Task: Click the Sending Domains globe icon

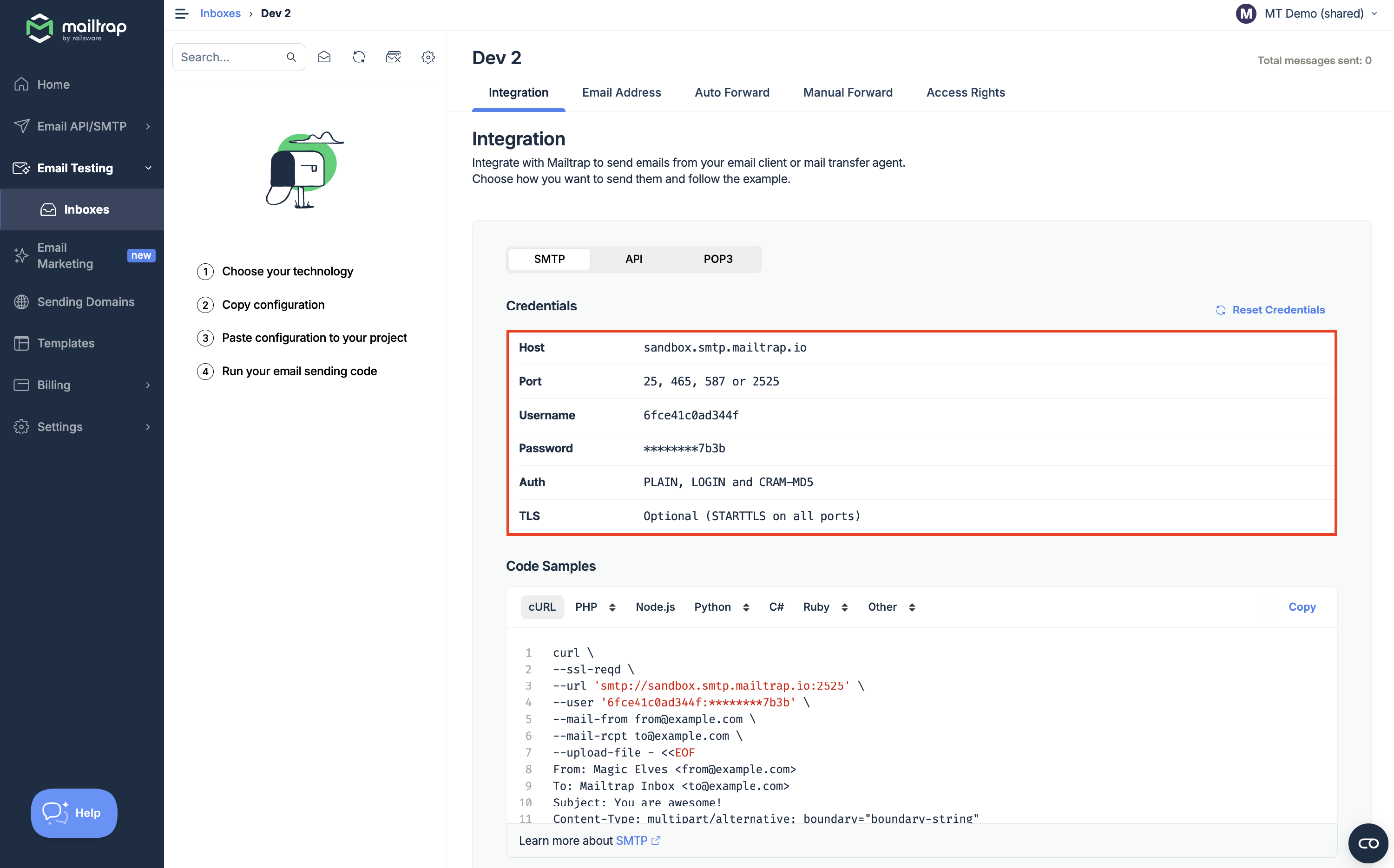Action: [x=21, y=302]
